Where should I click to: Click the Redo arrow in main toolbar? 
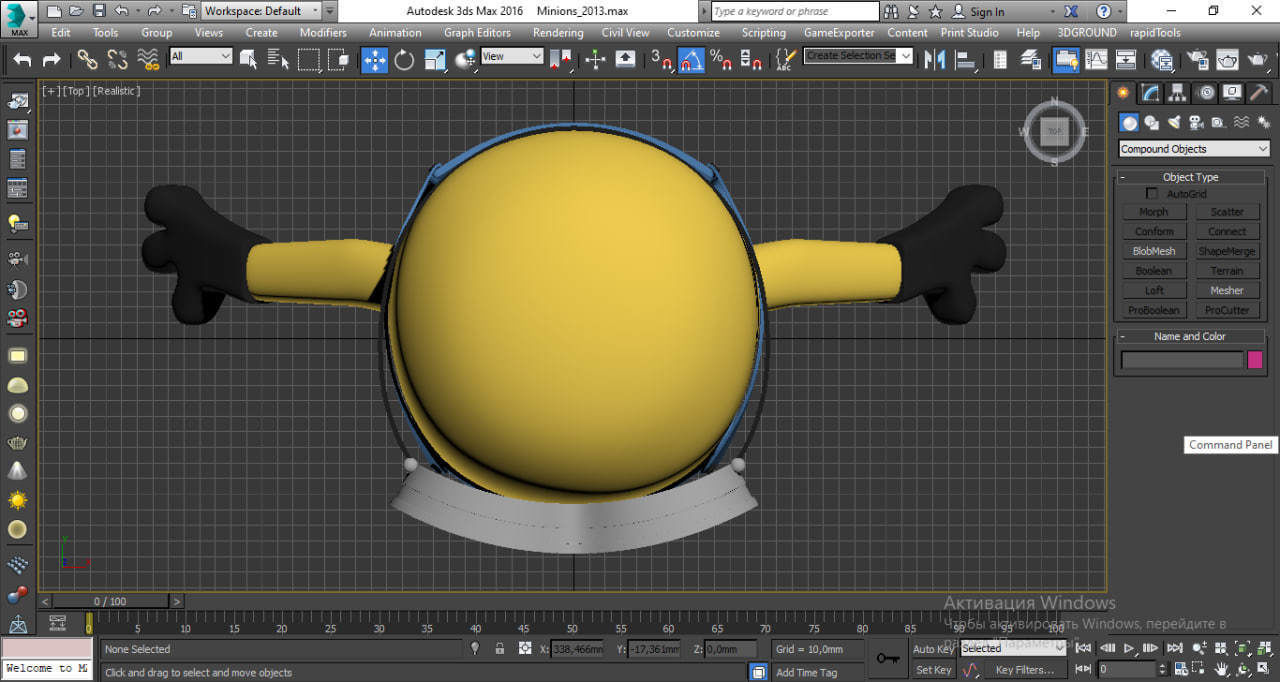52,60
